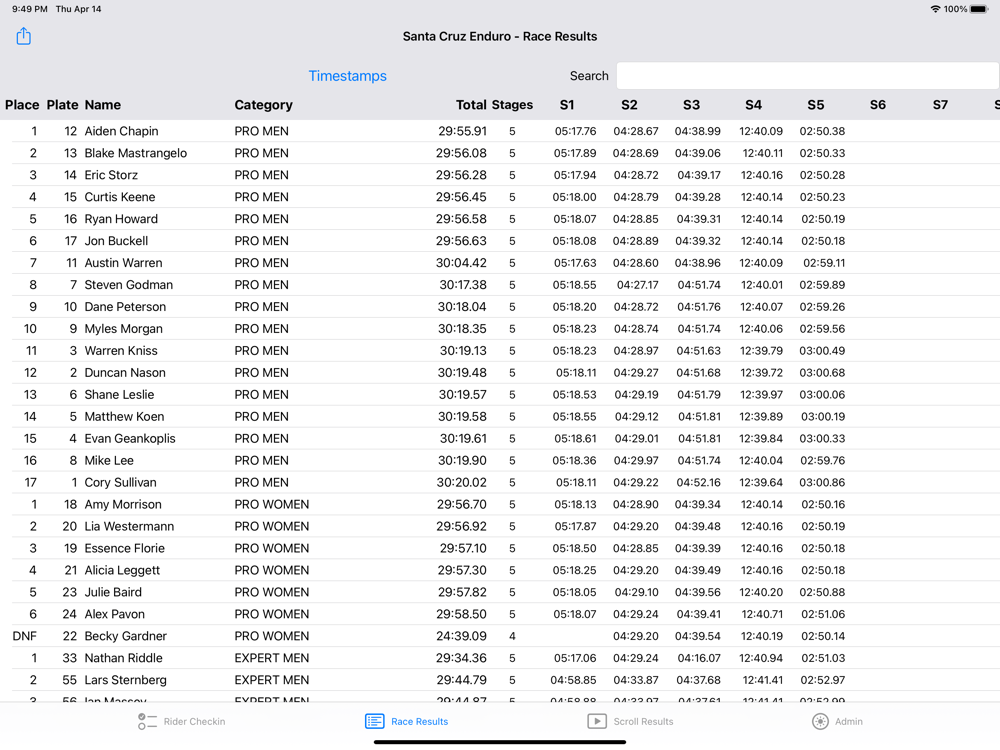Open the Timestamps link
The width and height of the screenshot is (1000, 750).
coord(348,76)
